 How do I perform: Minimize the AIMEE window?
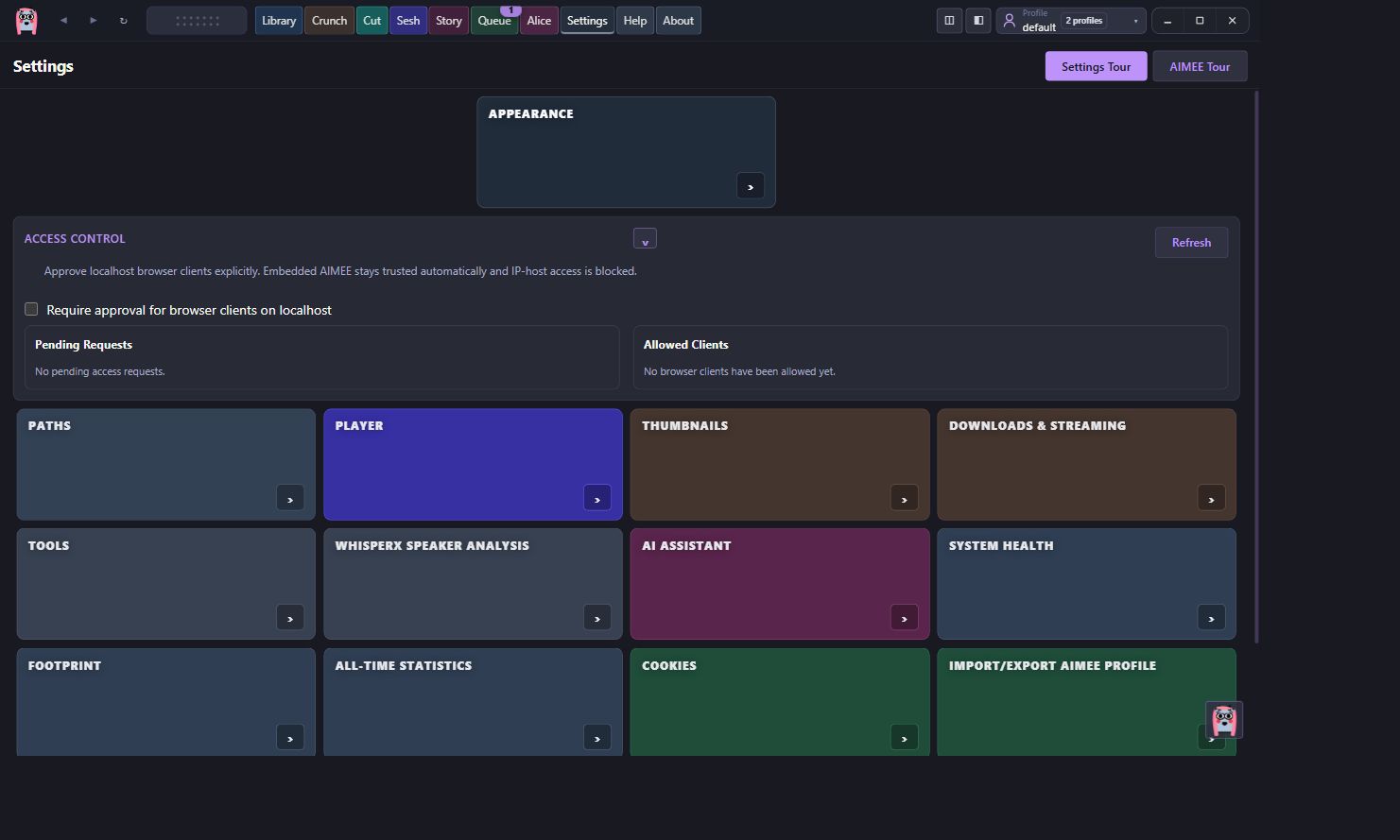click(x=1167, y=21)
